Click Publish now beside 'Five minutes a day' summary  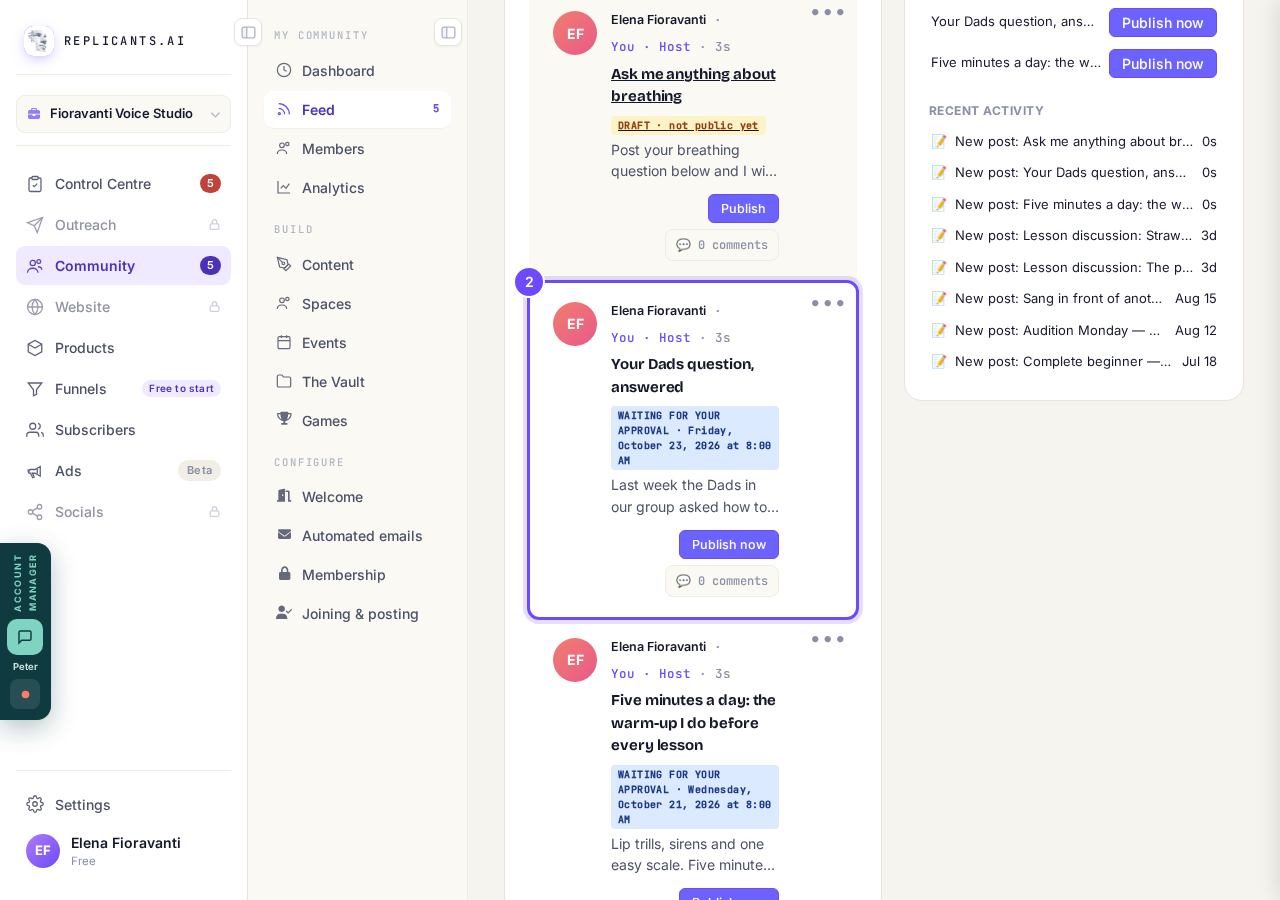pyautogui.click(x=1163, y=63)
